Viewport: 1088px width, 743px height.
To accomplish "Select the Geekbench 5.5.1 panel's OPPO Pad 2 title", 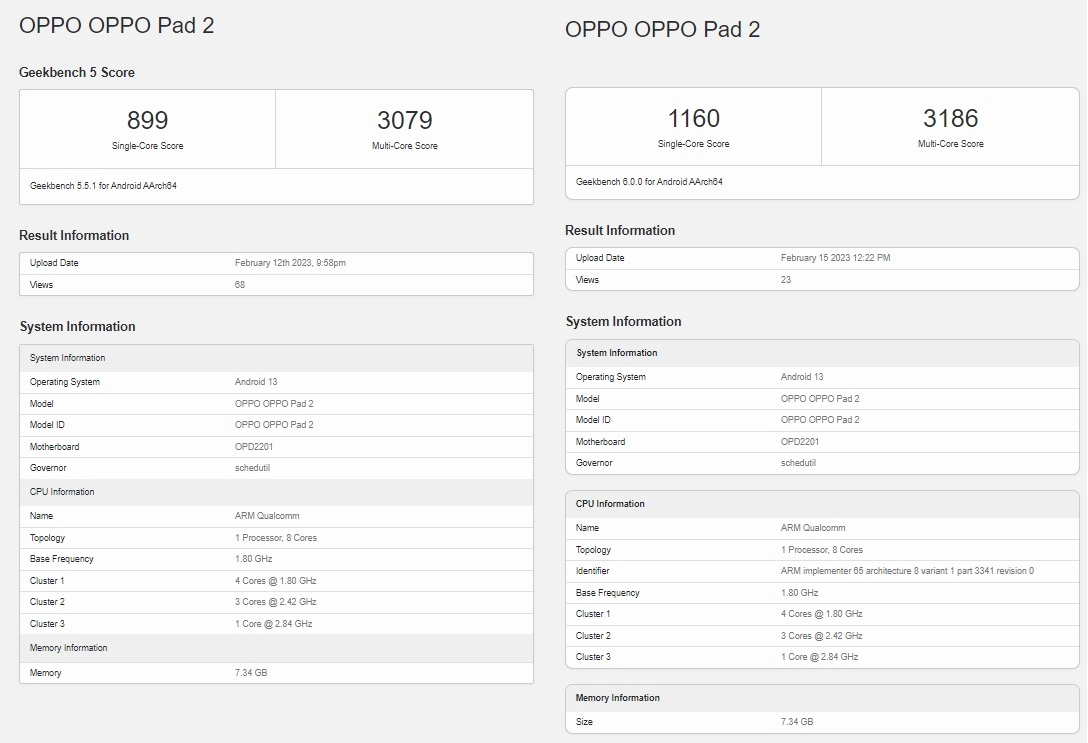I will 117,26.
